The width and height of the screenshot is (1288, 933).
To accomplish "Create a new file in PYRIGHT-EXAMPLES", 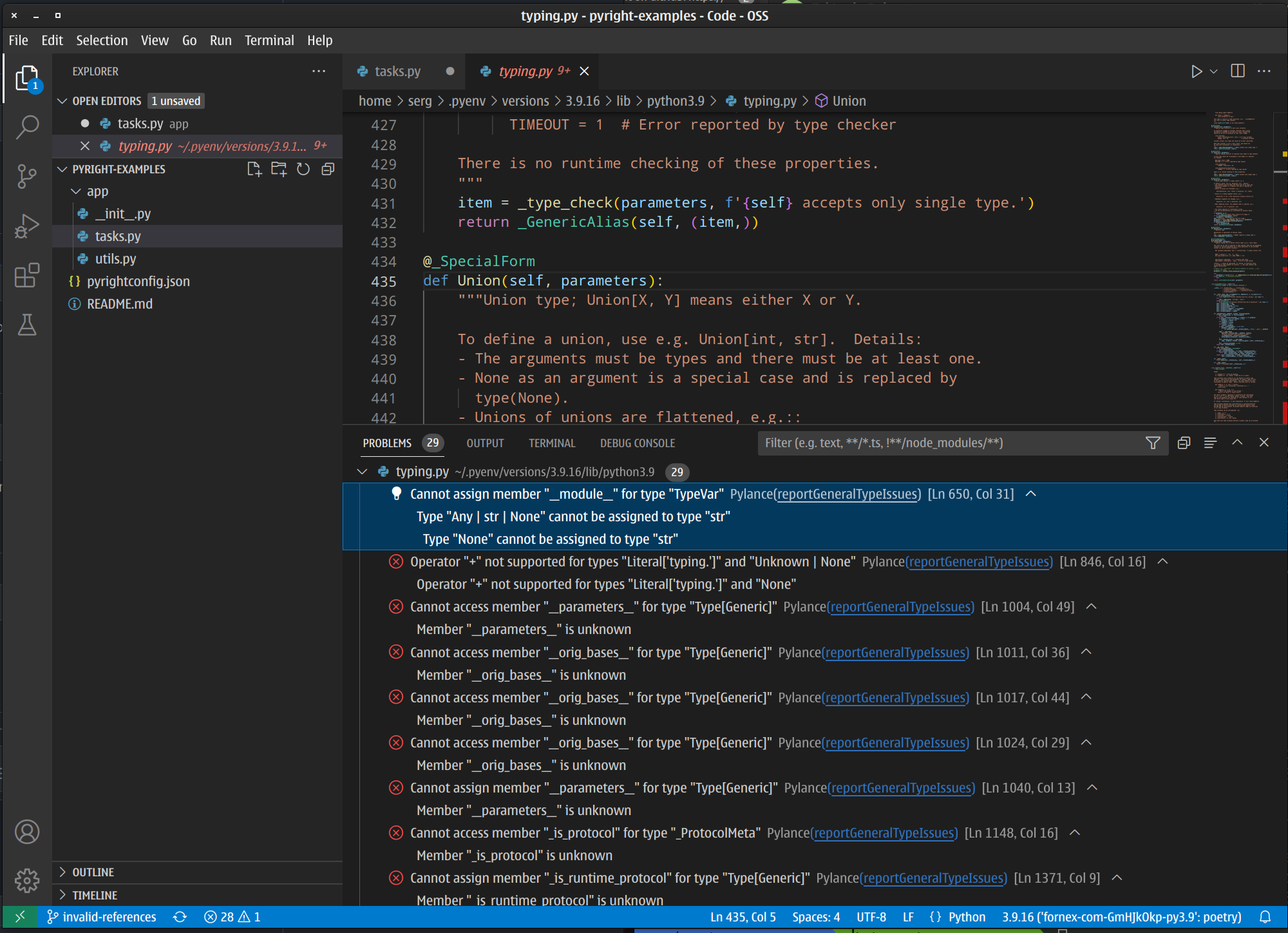I will (x=254, y=169).
